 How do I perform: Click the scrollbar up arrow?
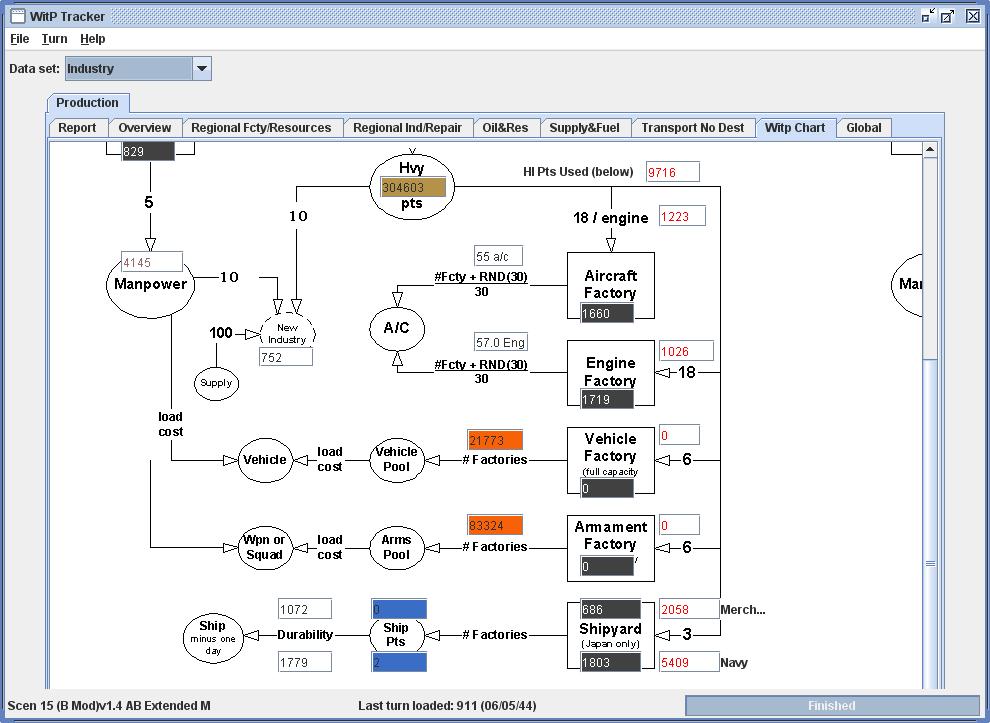(x=929, y=150)
